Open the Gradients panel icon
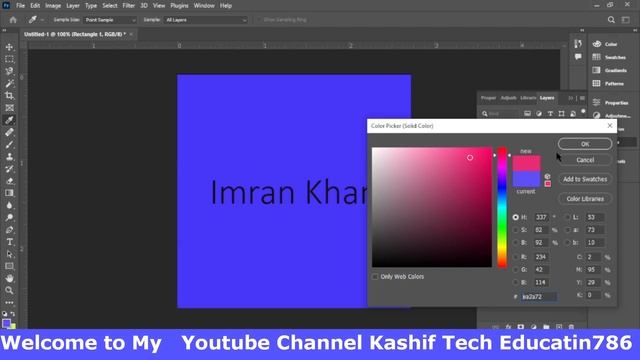 (597, 70)
